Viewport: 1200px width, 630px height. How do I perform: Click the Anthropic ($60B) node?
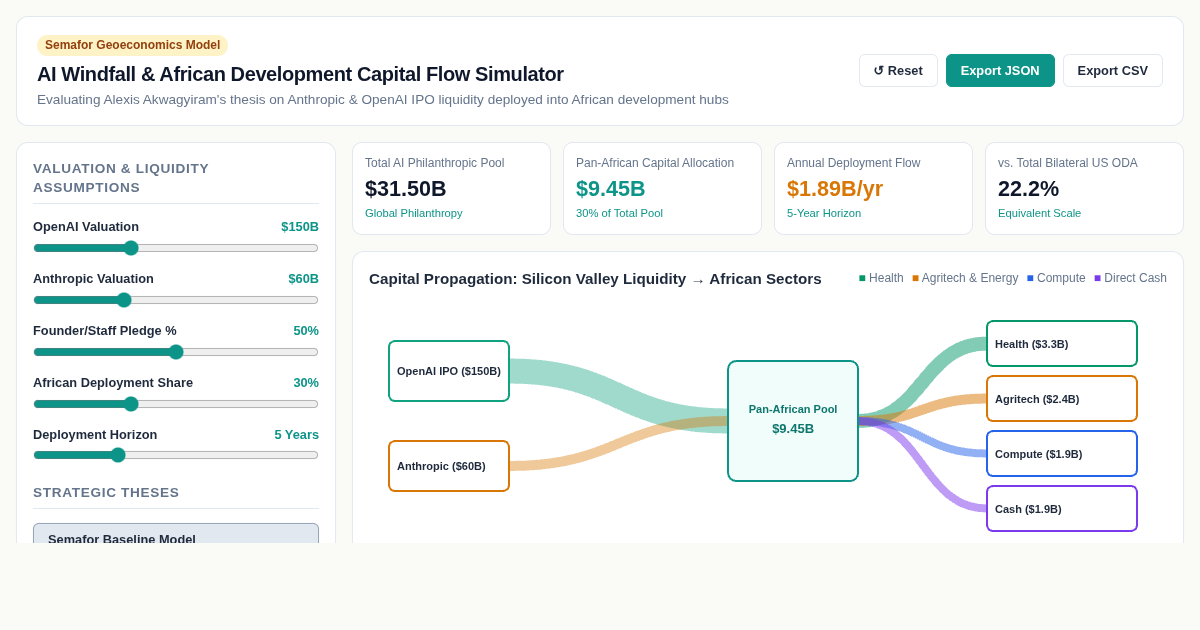(449, 466)
